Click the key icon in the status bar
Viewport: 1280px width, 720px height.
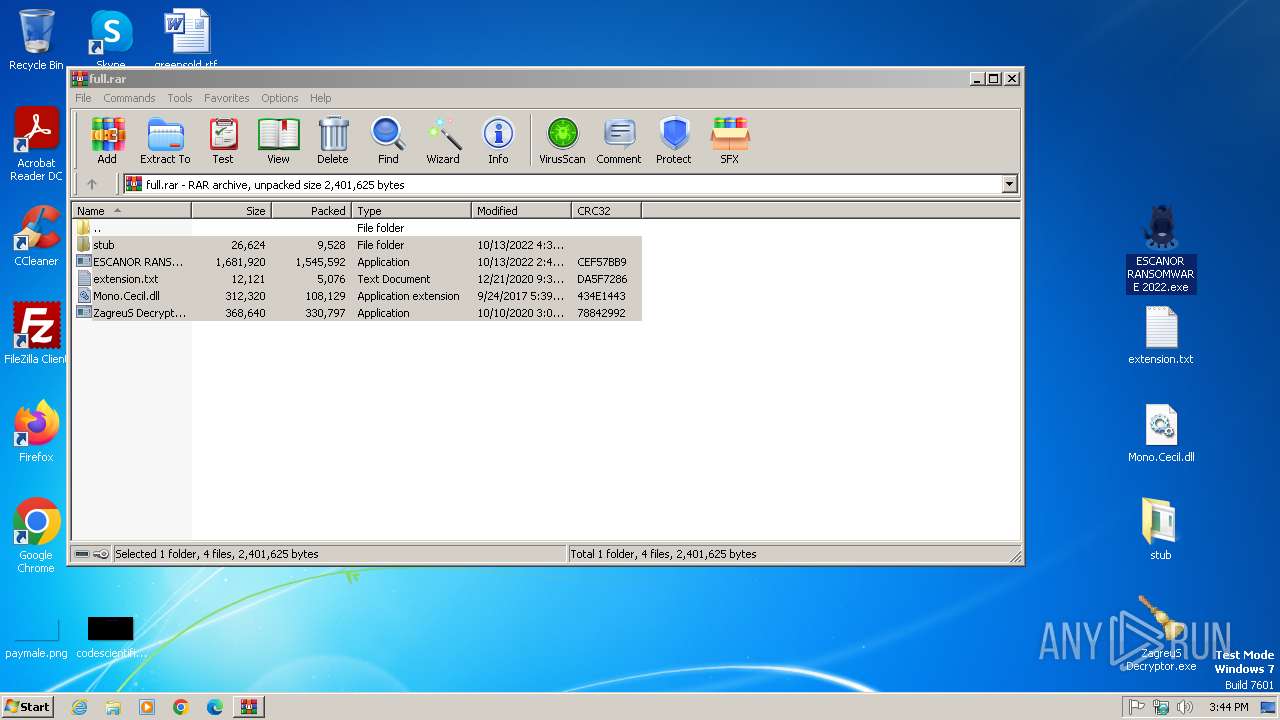click(x=101, y=554)
